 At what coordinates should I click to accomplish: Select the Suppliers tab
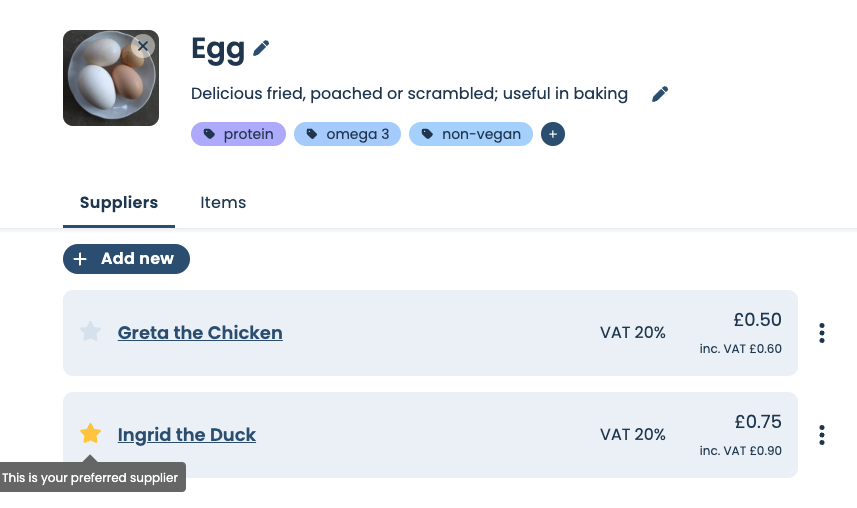(118, 202)
